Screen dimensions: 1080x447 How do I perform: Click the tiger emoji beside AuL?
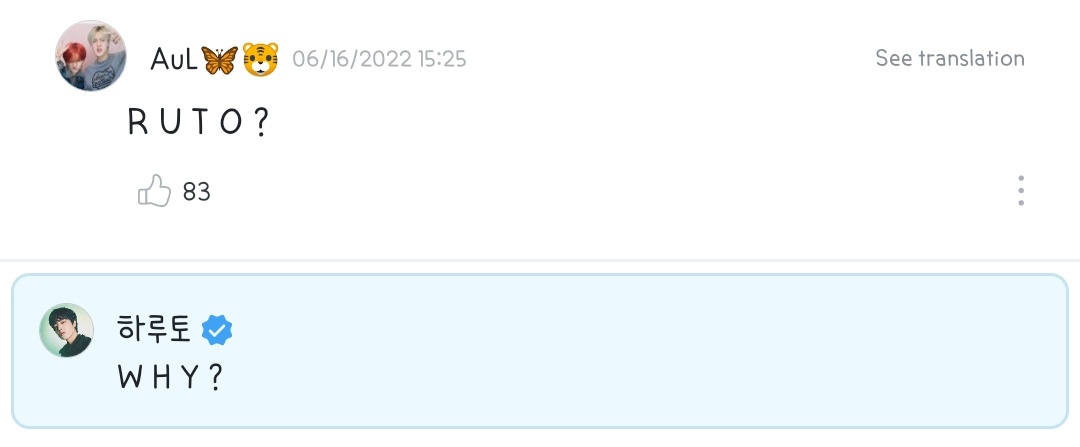point(260,60)
